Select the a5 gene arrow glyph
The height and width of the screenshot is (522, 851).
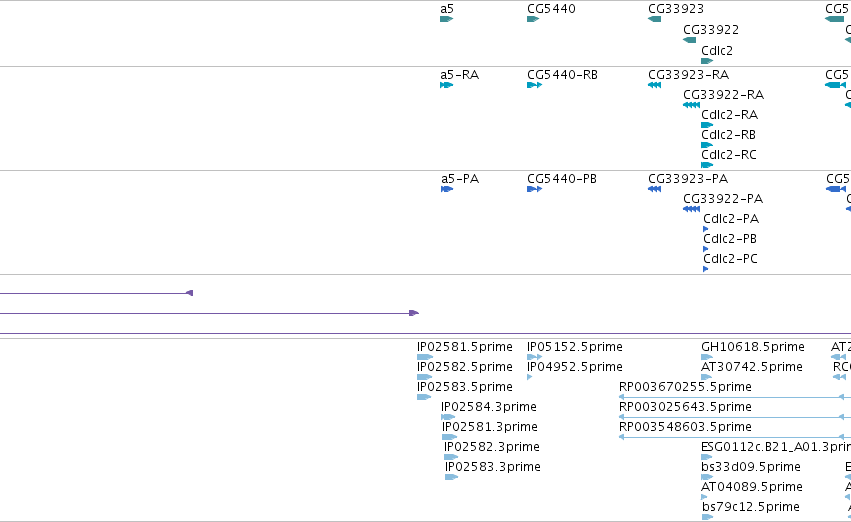click(446, 19)
